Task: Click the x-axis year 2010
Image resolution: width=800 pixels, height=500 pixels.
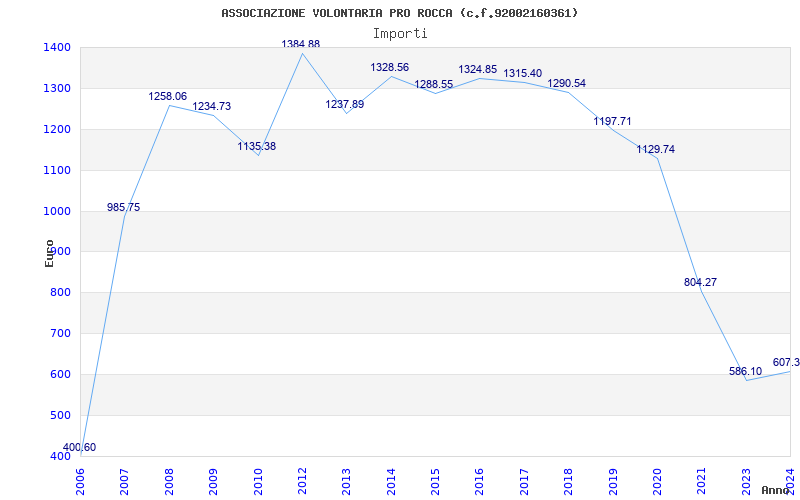Action: pyautogui.click(x=258, y=482)
